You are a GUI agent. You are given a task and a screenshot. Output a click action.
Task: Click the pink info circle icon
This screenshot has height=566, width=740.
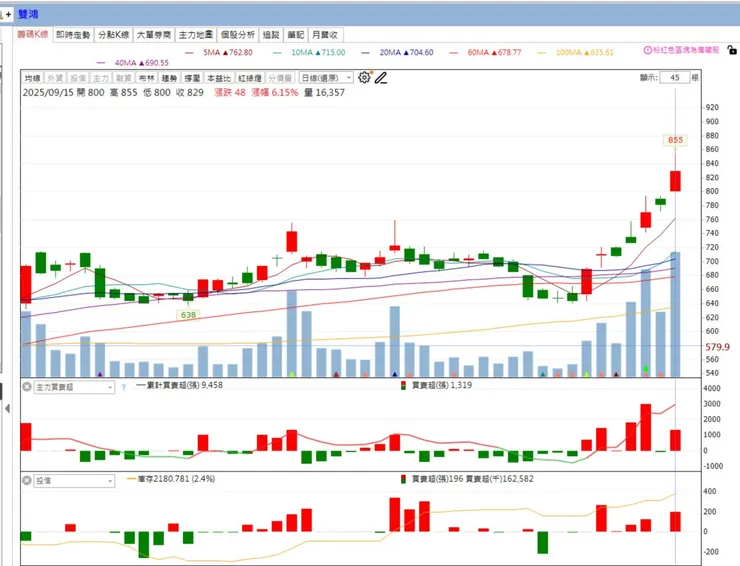point(648,50)
